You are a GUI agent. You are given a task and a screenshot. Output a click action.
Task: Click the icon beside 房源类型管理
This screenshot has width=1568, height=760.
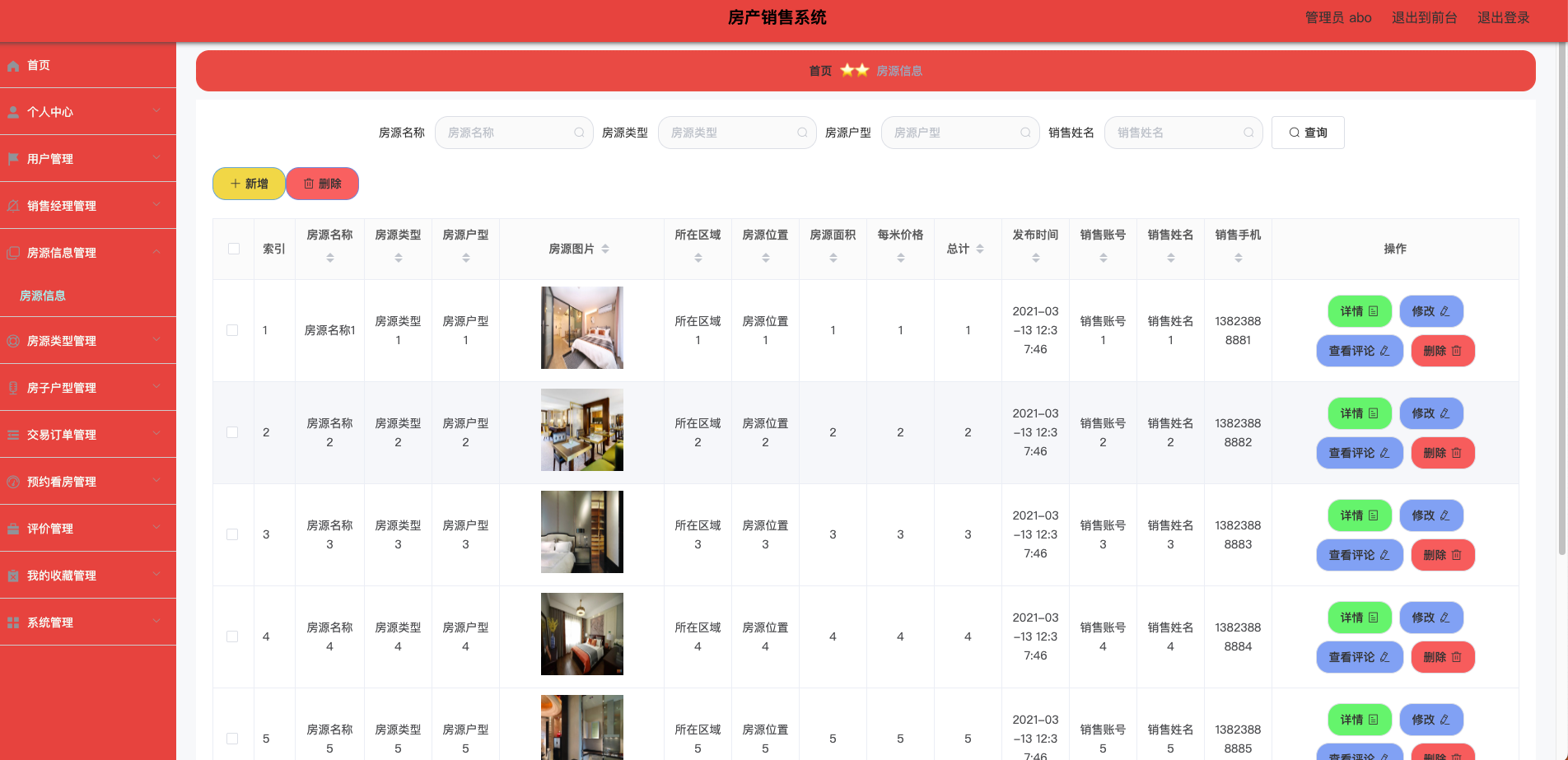(x=13, y=341)
